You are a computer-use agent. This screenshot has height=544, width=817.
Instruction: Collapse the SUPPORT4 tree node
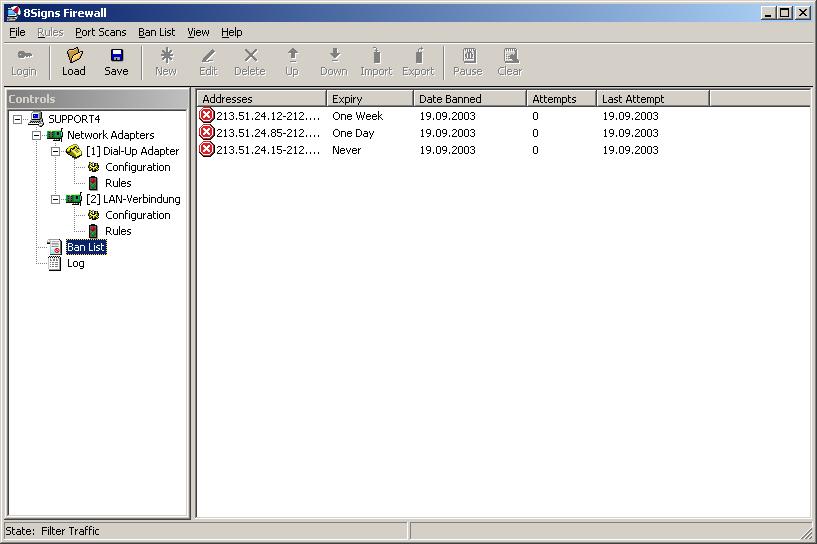pos(18,119)
